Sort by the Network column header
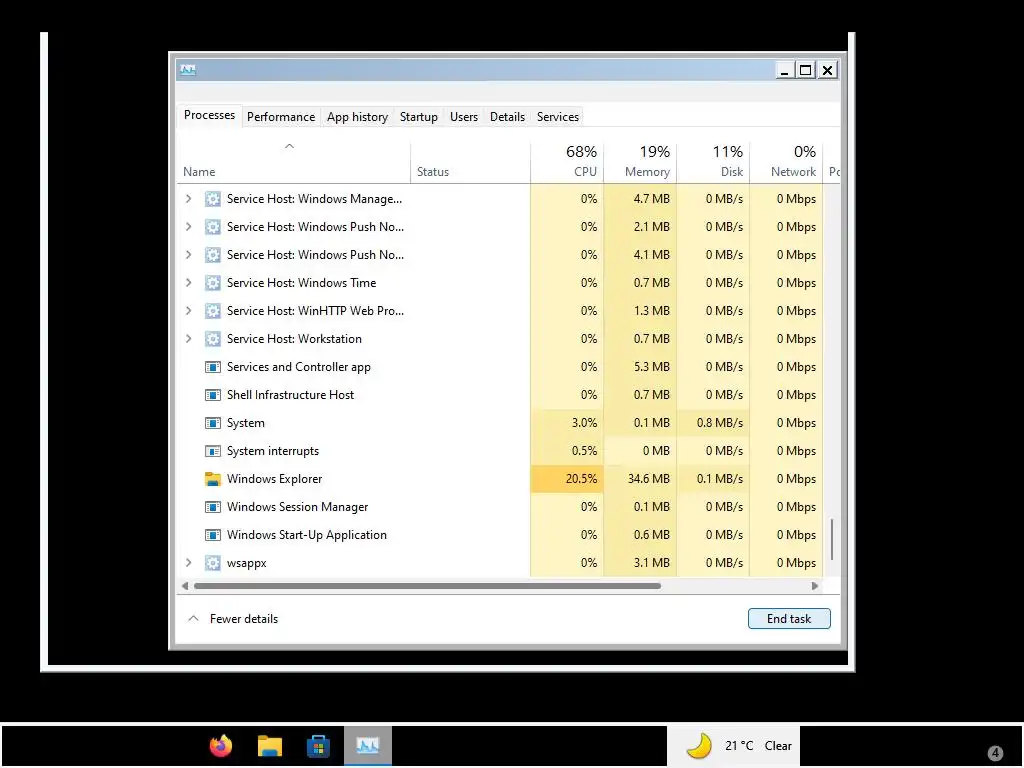Viewport: 1024px width, 768px height. click(x=787, y=161)
